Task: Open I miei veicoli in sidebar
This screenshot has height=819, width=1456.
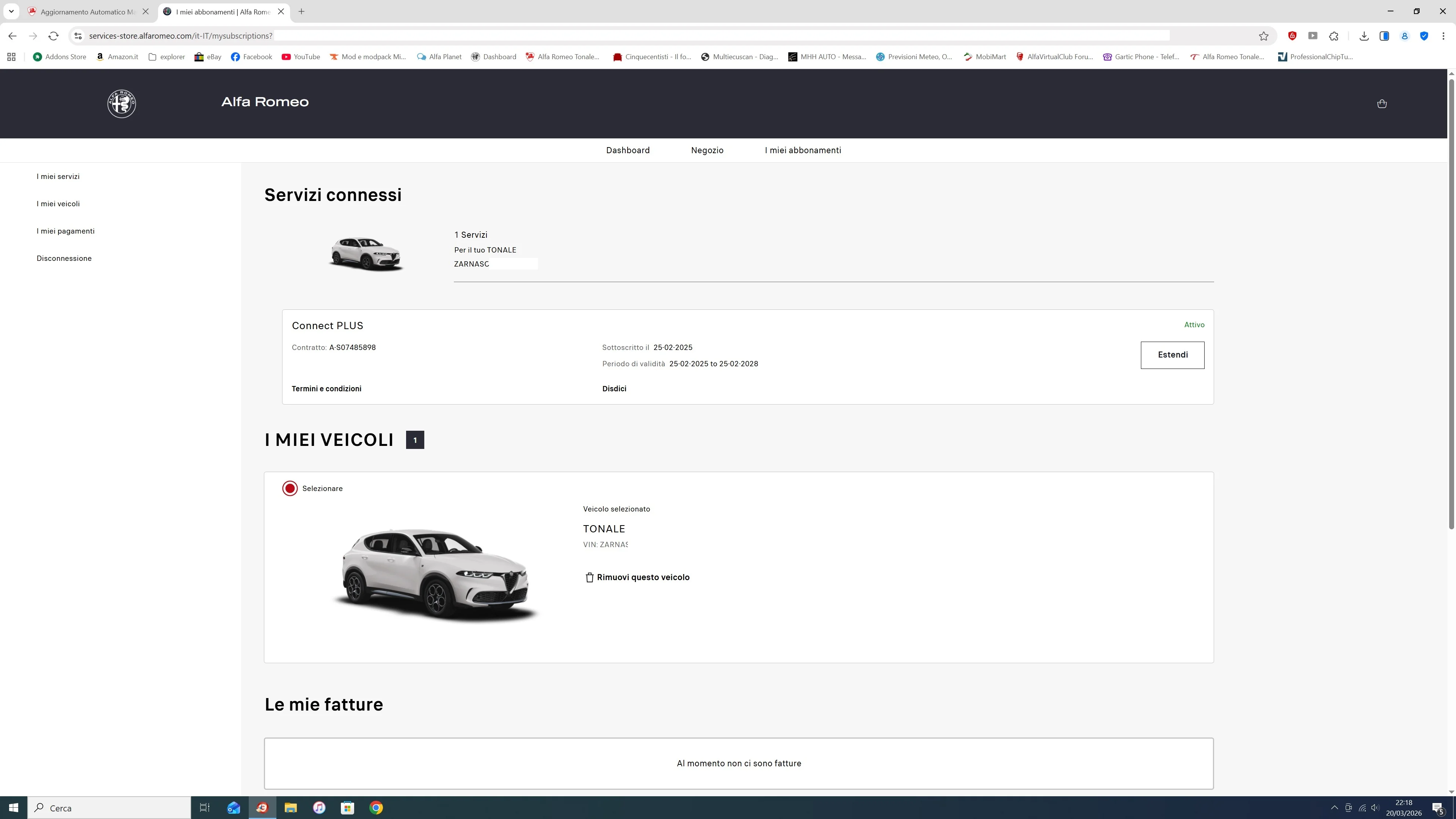Action: point(58,204)
